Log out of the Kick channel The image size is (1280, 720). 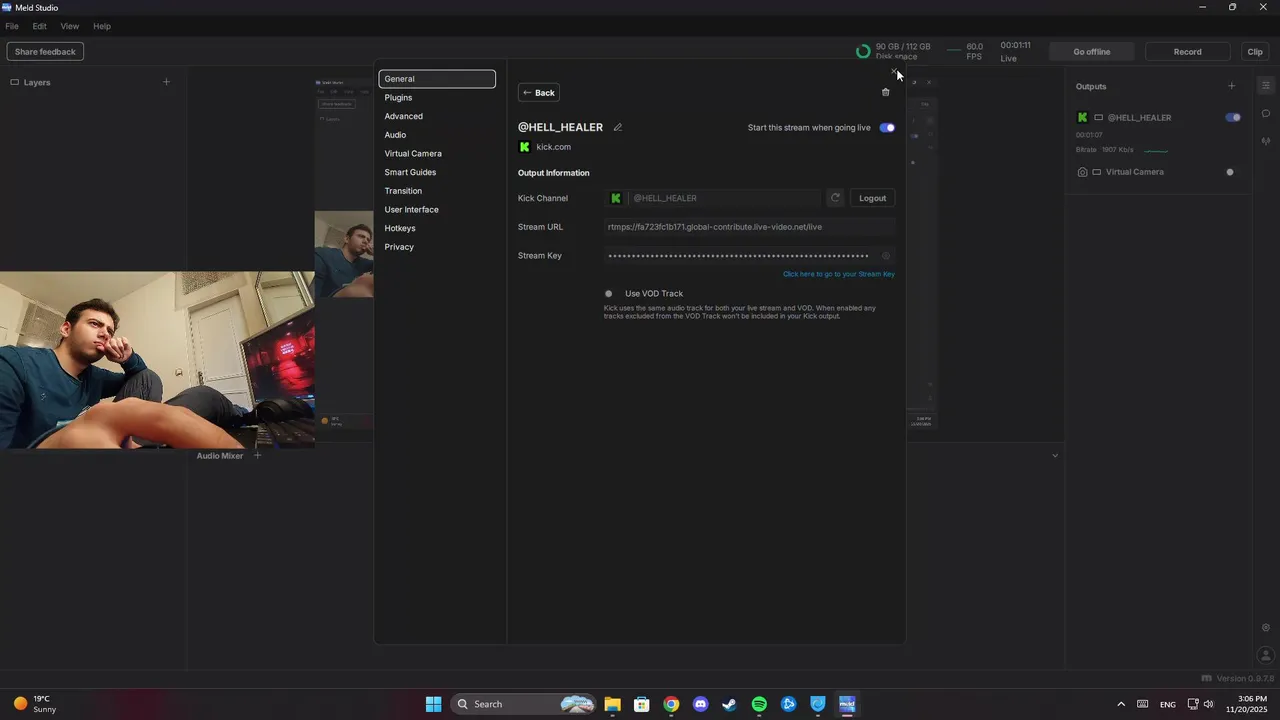coord(872,198)
